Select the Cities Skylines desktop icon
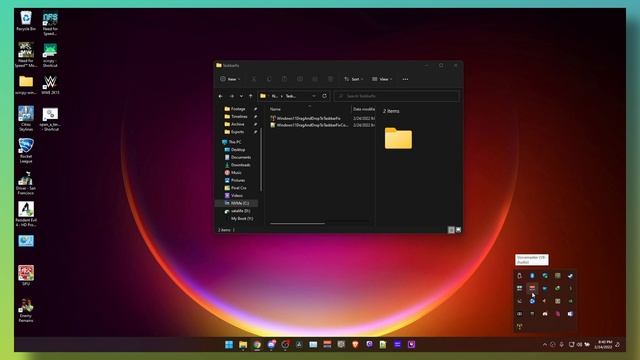Screen dimensions: 640x360 [x=26, y=118]
